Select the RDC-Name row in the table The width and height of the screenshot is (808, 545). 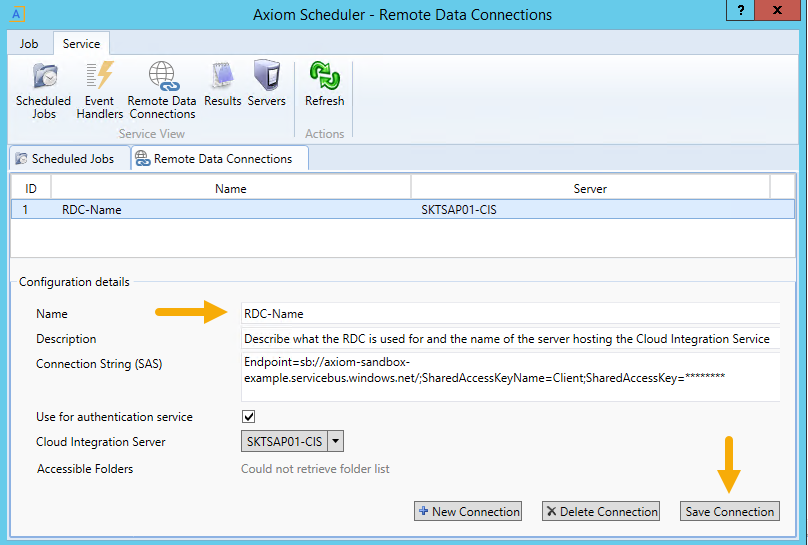pyautogui.click(x=402, y=210)
